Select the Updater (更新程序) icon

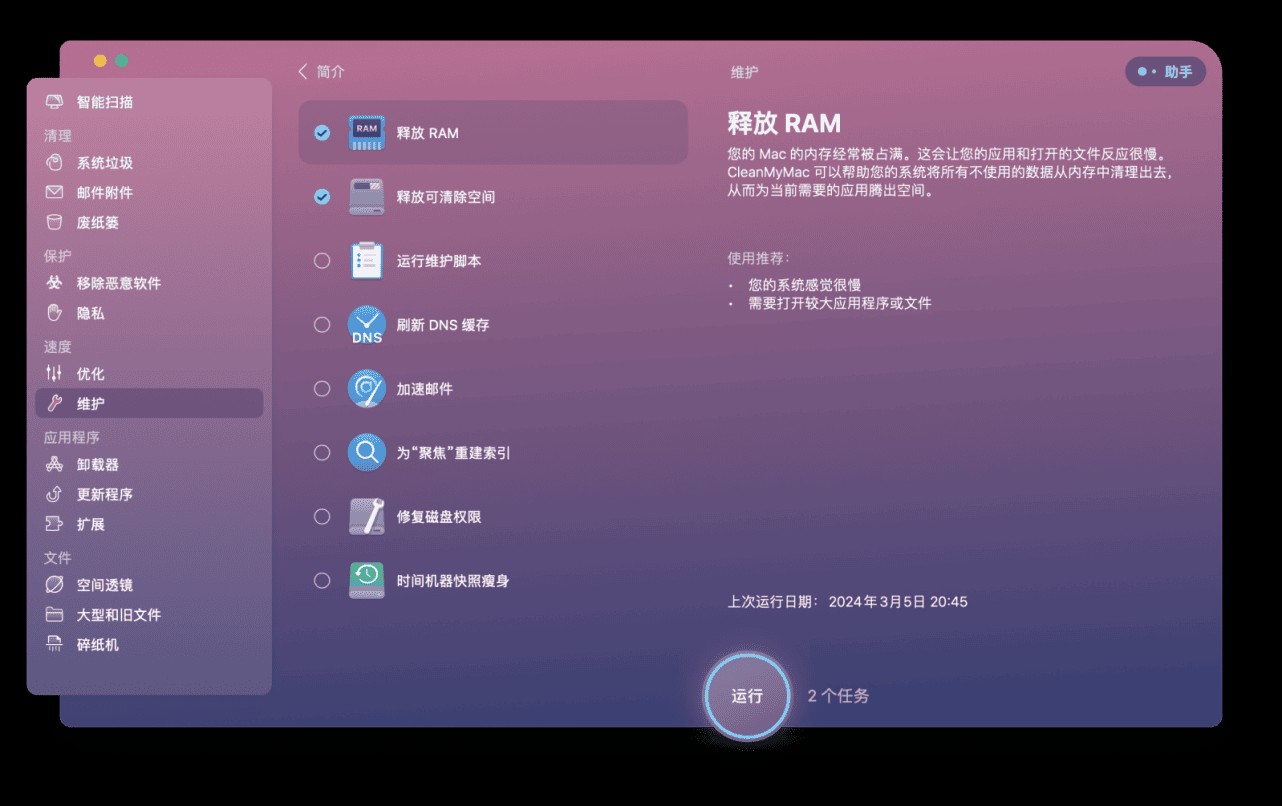pos(55,495)
